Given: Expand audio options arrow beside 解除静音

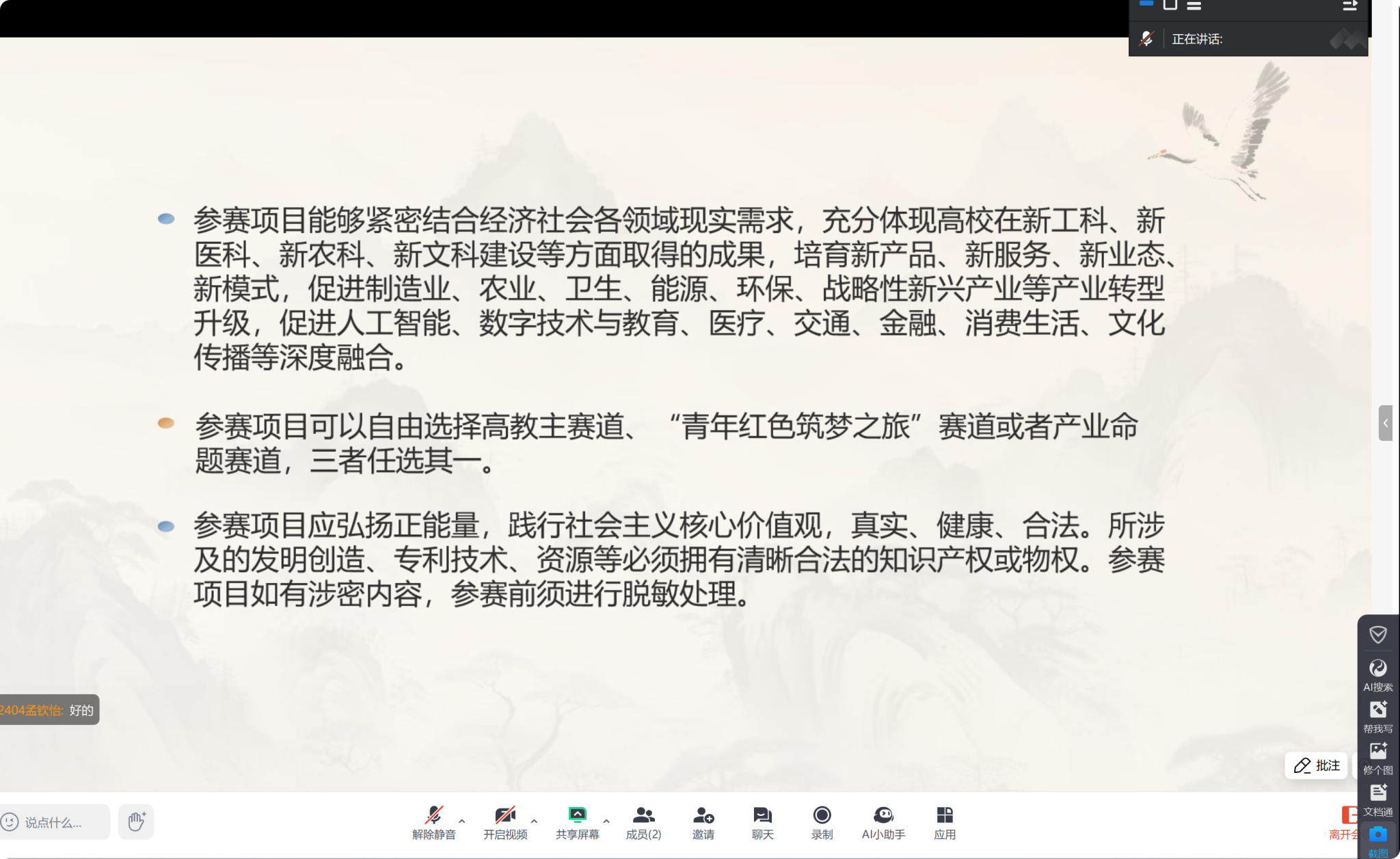Looking at the screenshot, I should click(462, 821).
